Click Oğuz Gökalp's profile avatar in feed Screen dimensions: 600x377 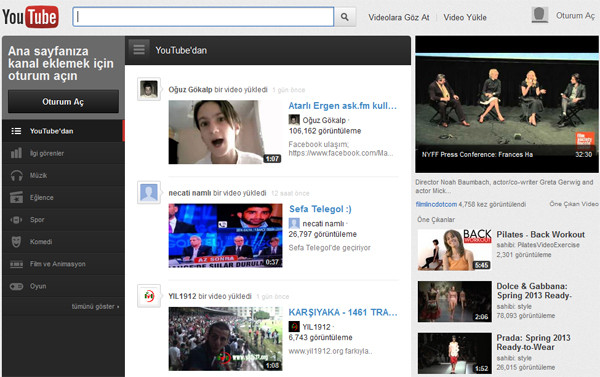click(149, 89)
